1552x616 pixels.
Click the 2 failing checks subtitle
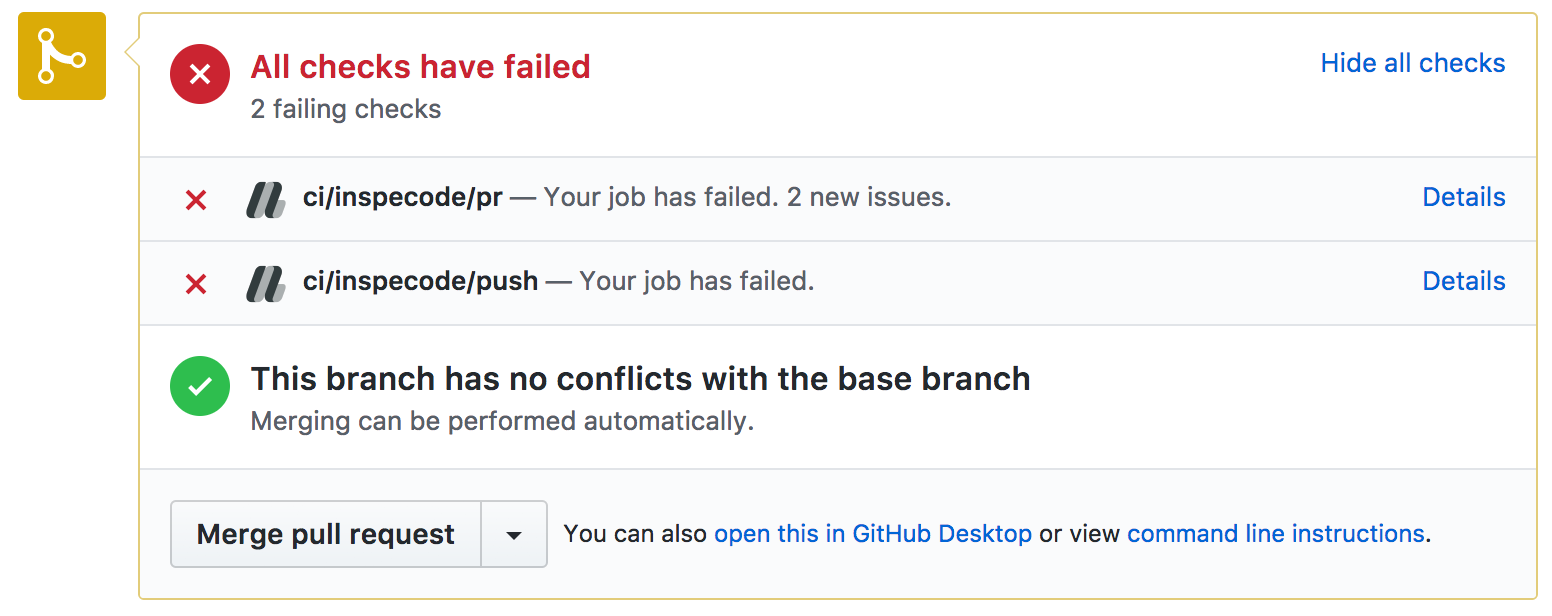(x=346, y=109)
